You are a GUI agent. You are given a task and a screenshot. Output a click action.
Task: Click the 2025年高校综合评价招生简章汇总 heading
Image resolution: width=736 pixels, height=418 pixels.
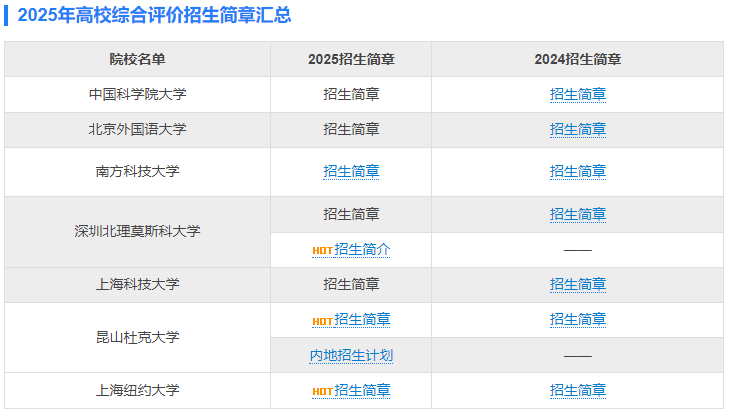point(154,15)
